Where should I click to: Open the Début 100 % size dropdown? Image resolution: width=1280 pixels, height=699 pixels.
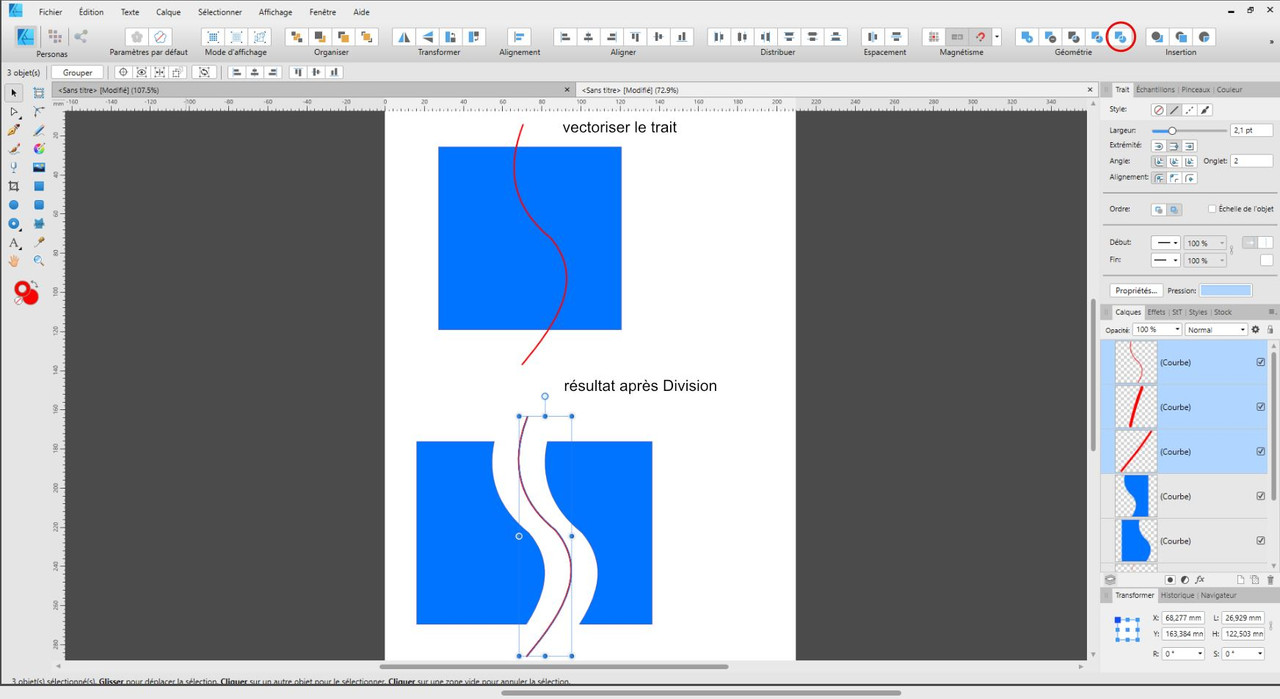point(1205,243)
